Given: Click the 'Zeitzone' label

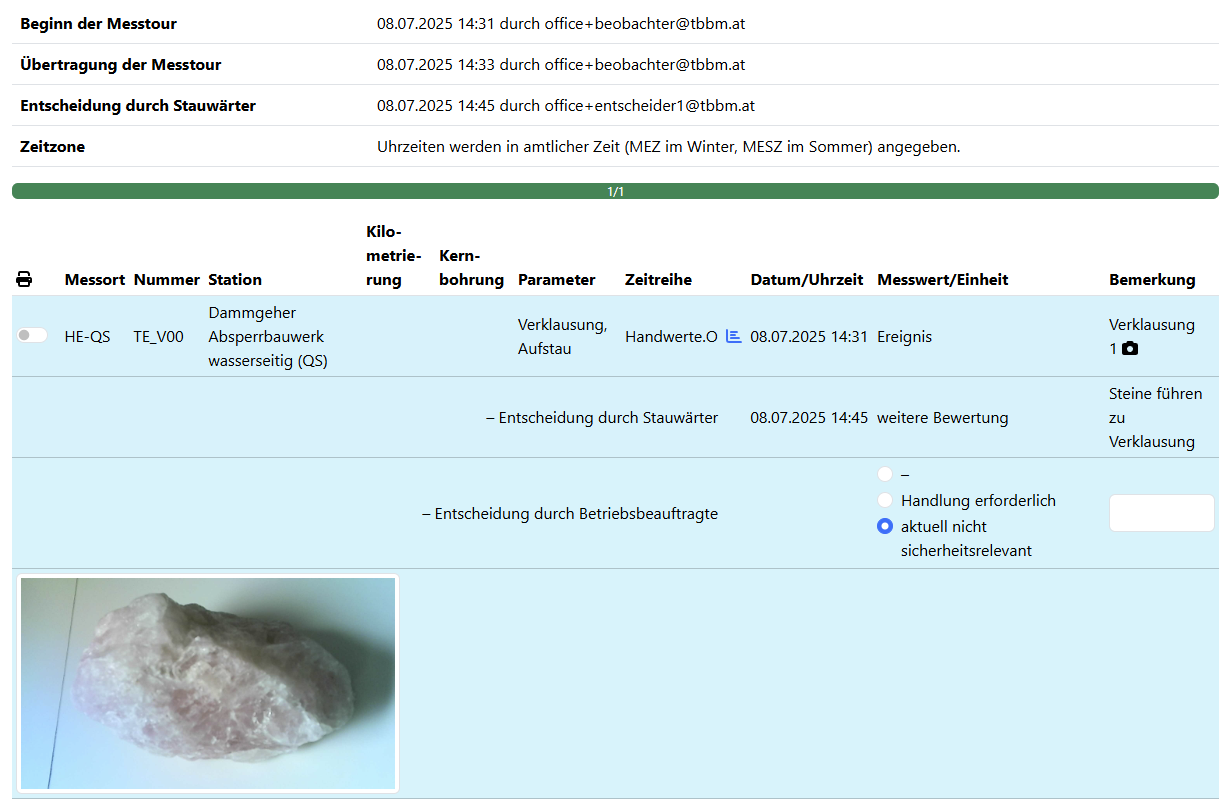Looking at the screenshot, I should coord(52,146).
